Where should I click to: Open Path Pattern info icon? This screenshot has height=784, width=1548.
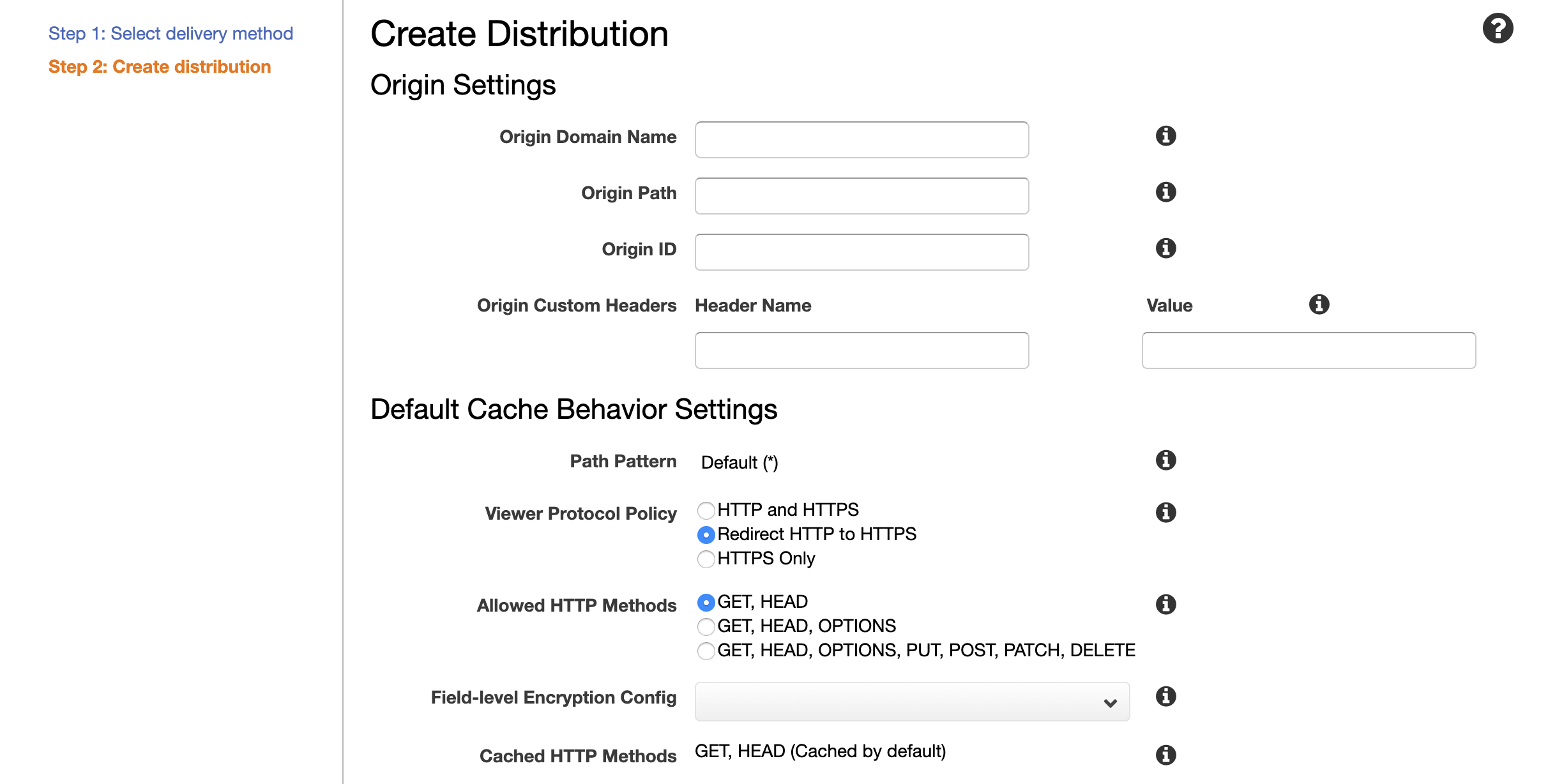(1165, 460)
